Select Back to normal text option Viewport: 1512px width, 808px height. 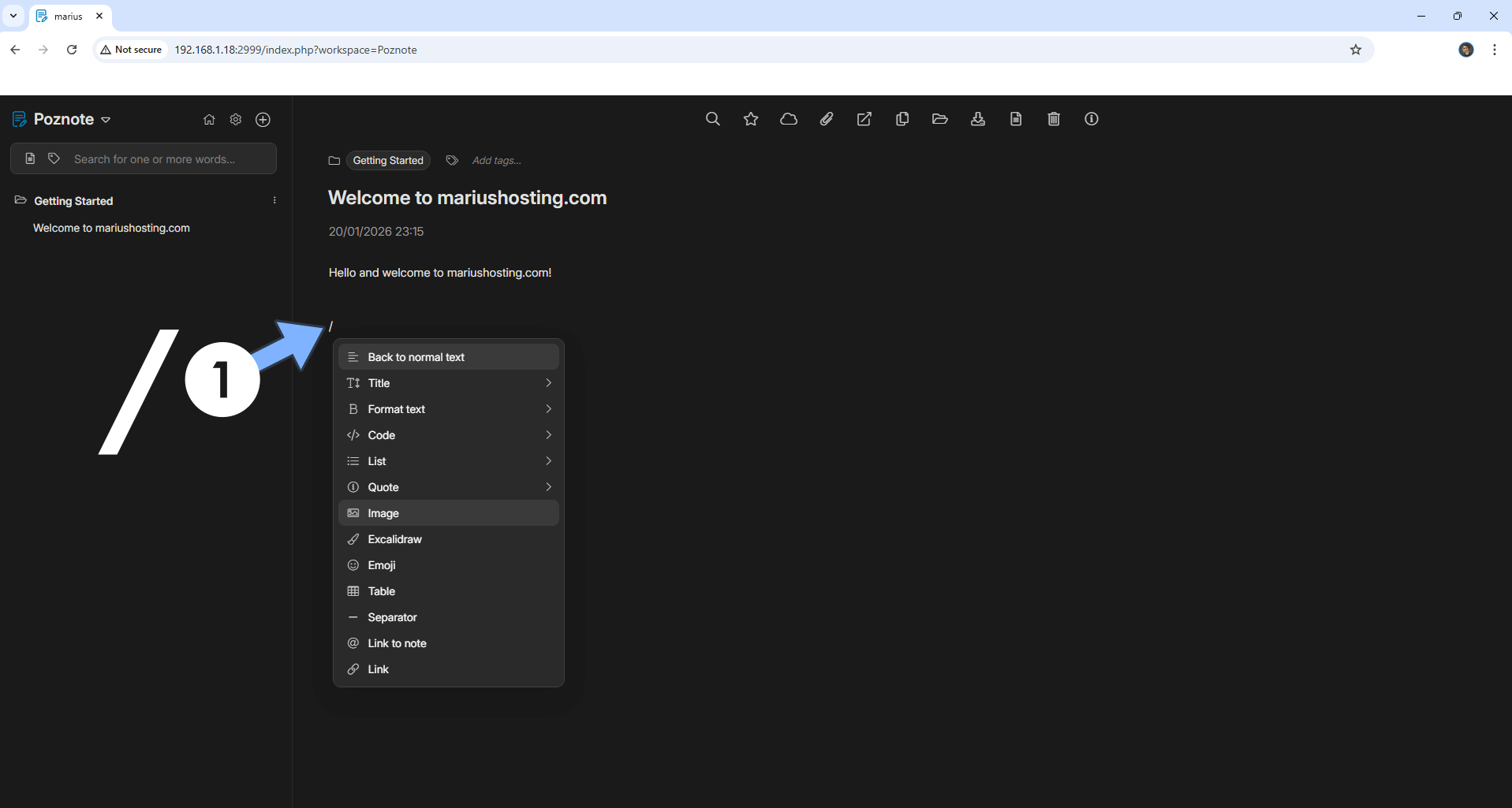click(448, 357)
